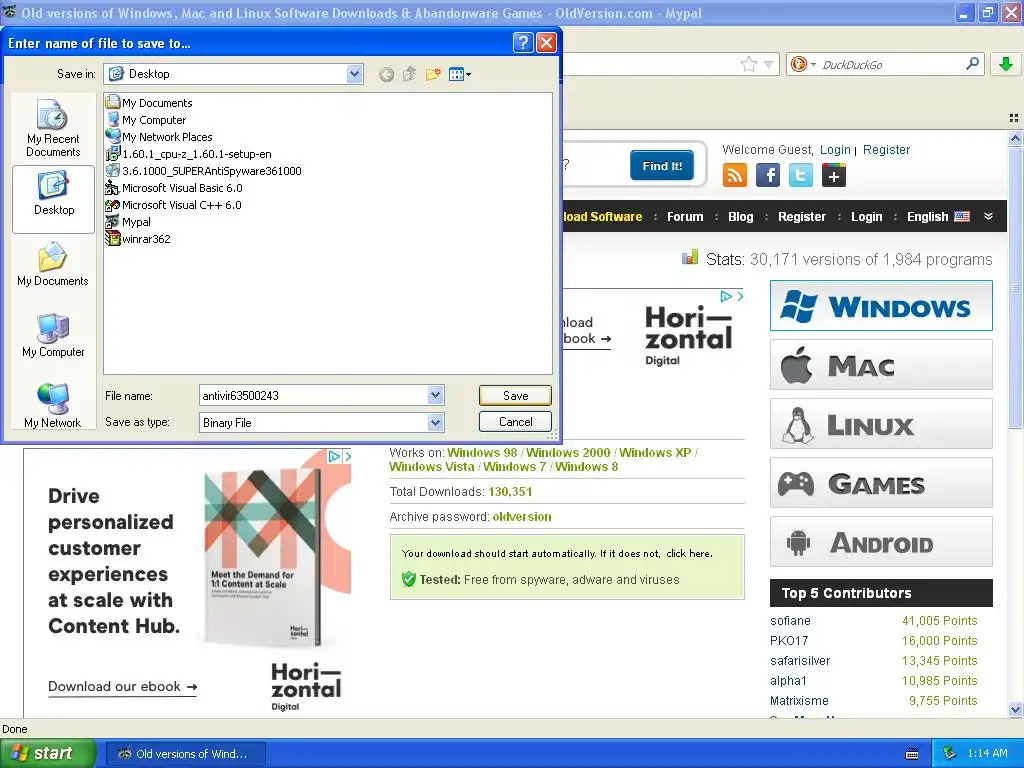Create a new folder in save dialog
The image size is (1024, 768).
point(432,74)
